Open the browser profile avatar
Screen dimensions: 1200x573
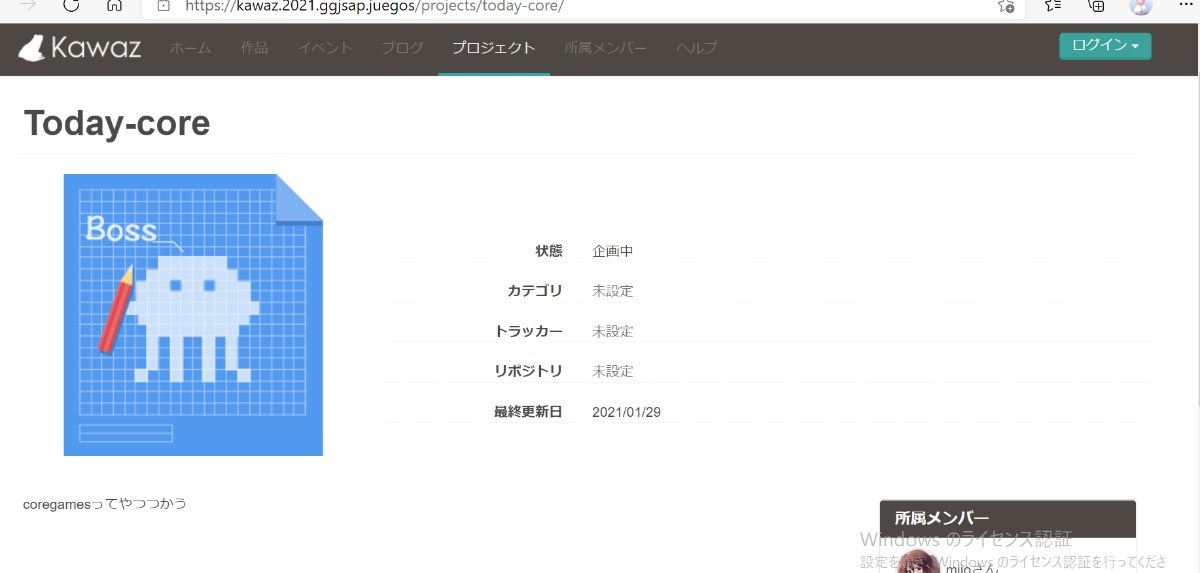(x=1141, y=5)
